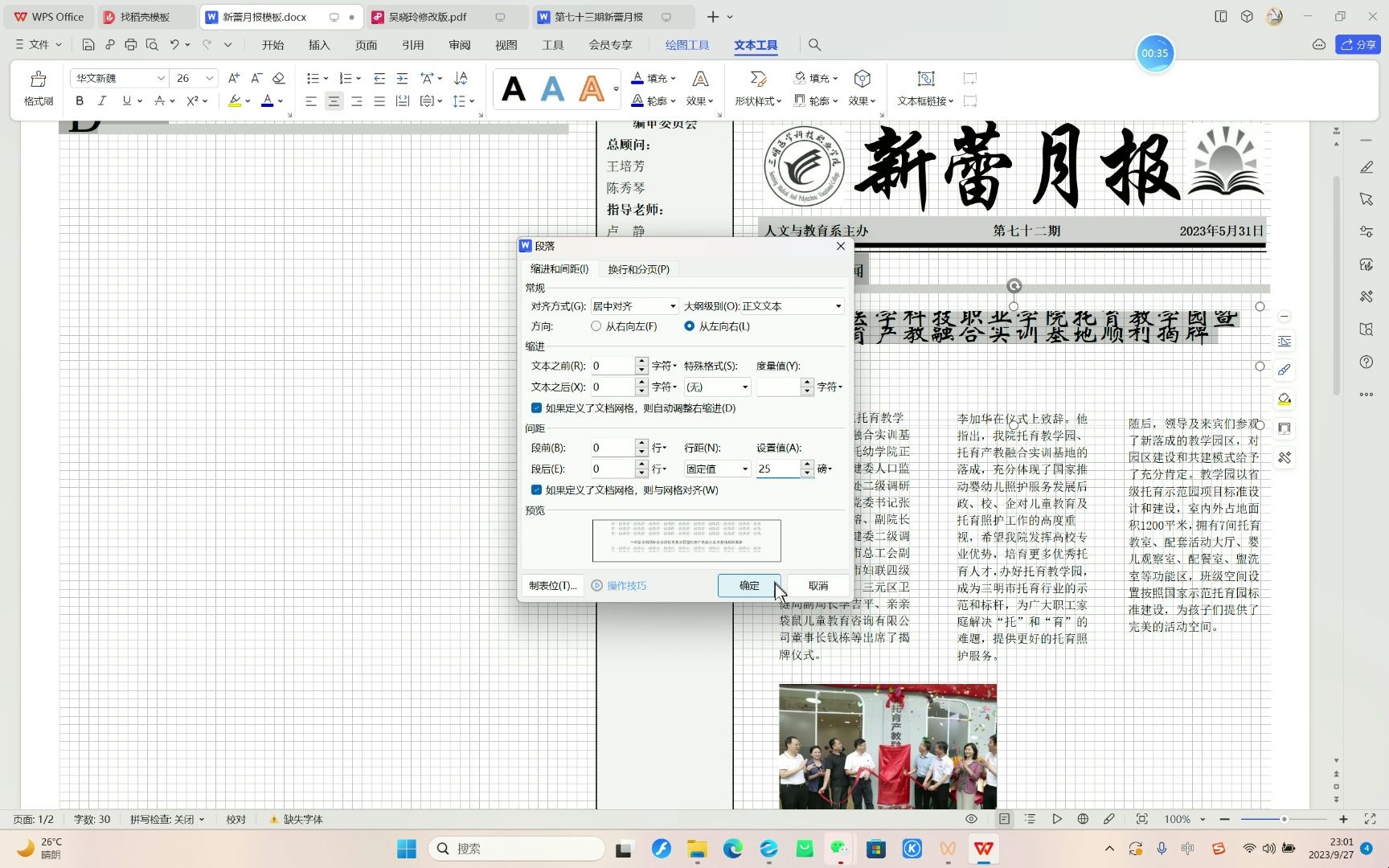
Task: Switch to the 缩进和间距 tab
Action: click(559, 269)
